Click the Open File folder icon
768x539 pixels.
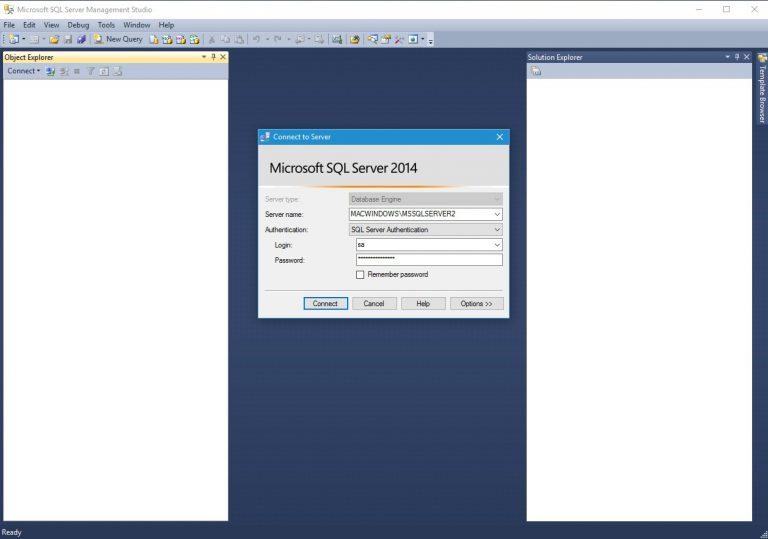[x=54, y=39]
